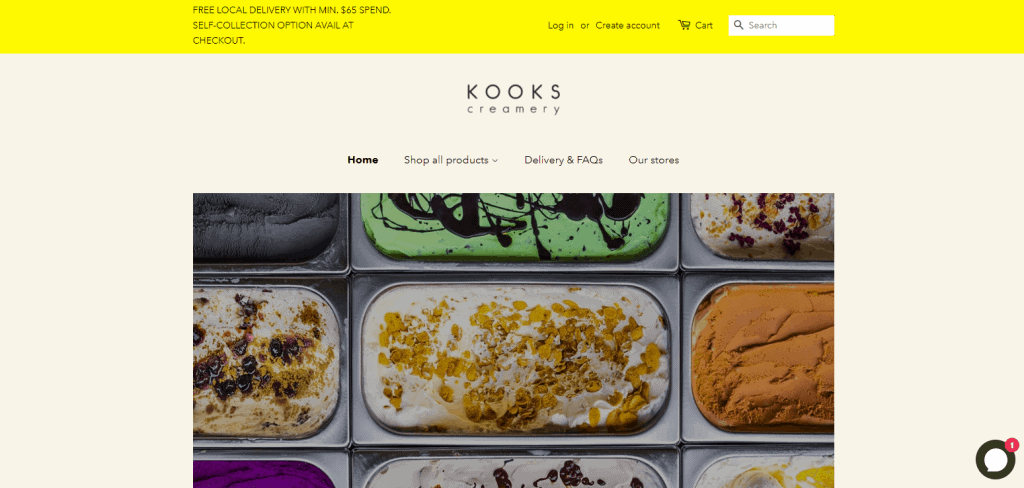
Task: Click the black charcoal ice cream tub
Action: [266, 227]
